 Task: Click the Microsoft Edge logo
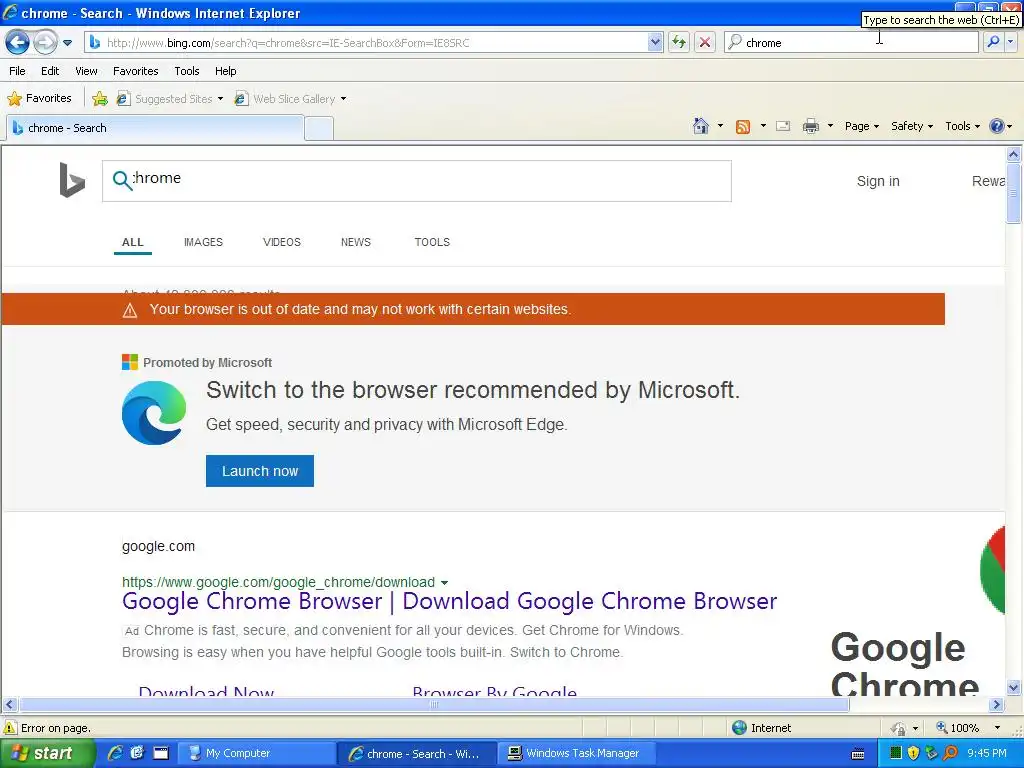[154, 413]
